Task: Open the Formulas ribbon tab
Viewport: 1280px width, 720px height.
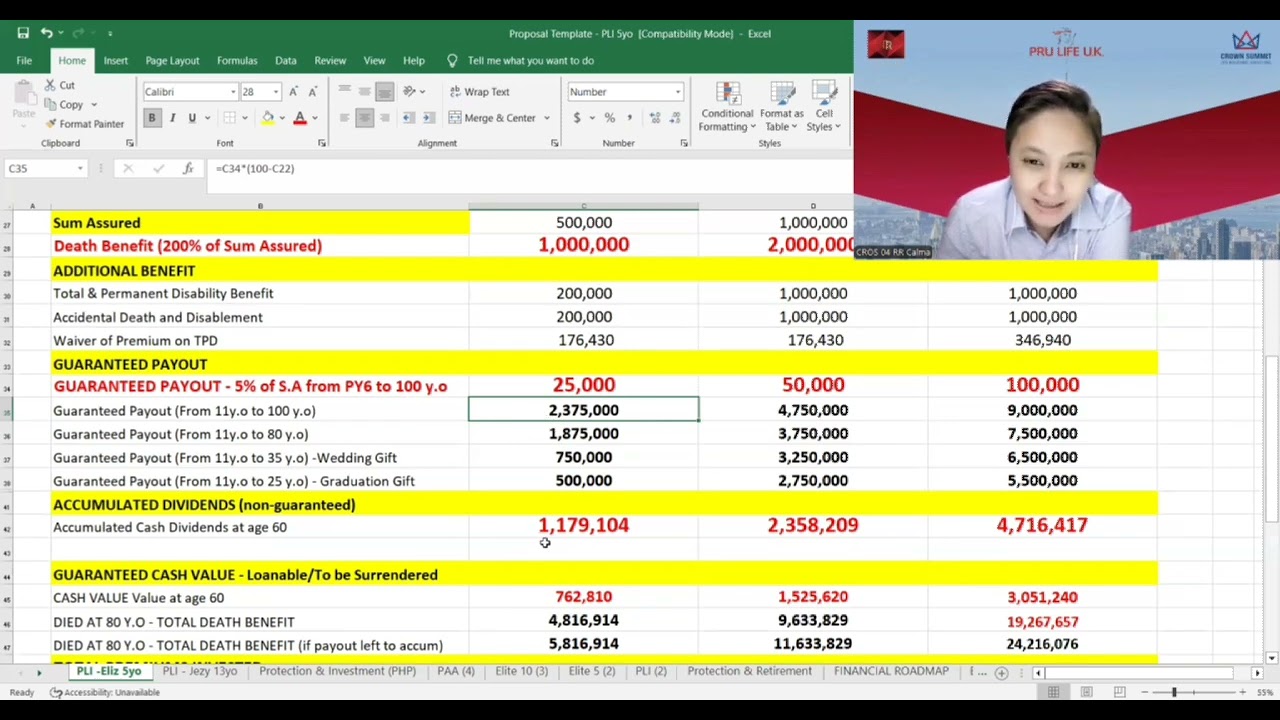Action: click(x=237, y=61)
